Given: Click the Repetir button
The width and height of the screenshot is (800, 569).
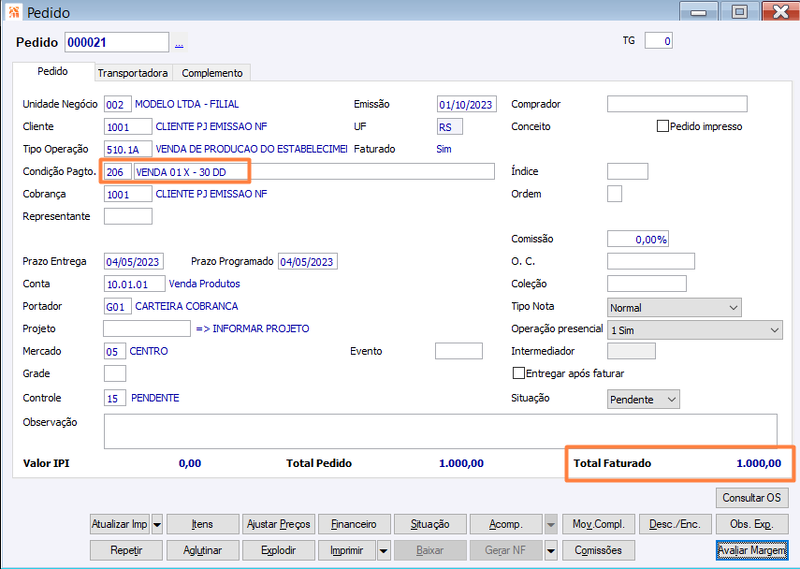Looking at the screenshot, I should [x=126, y=551].
